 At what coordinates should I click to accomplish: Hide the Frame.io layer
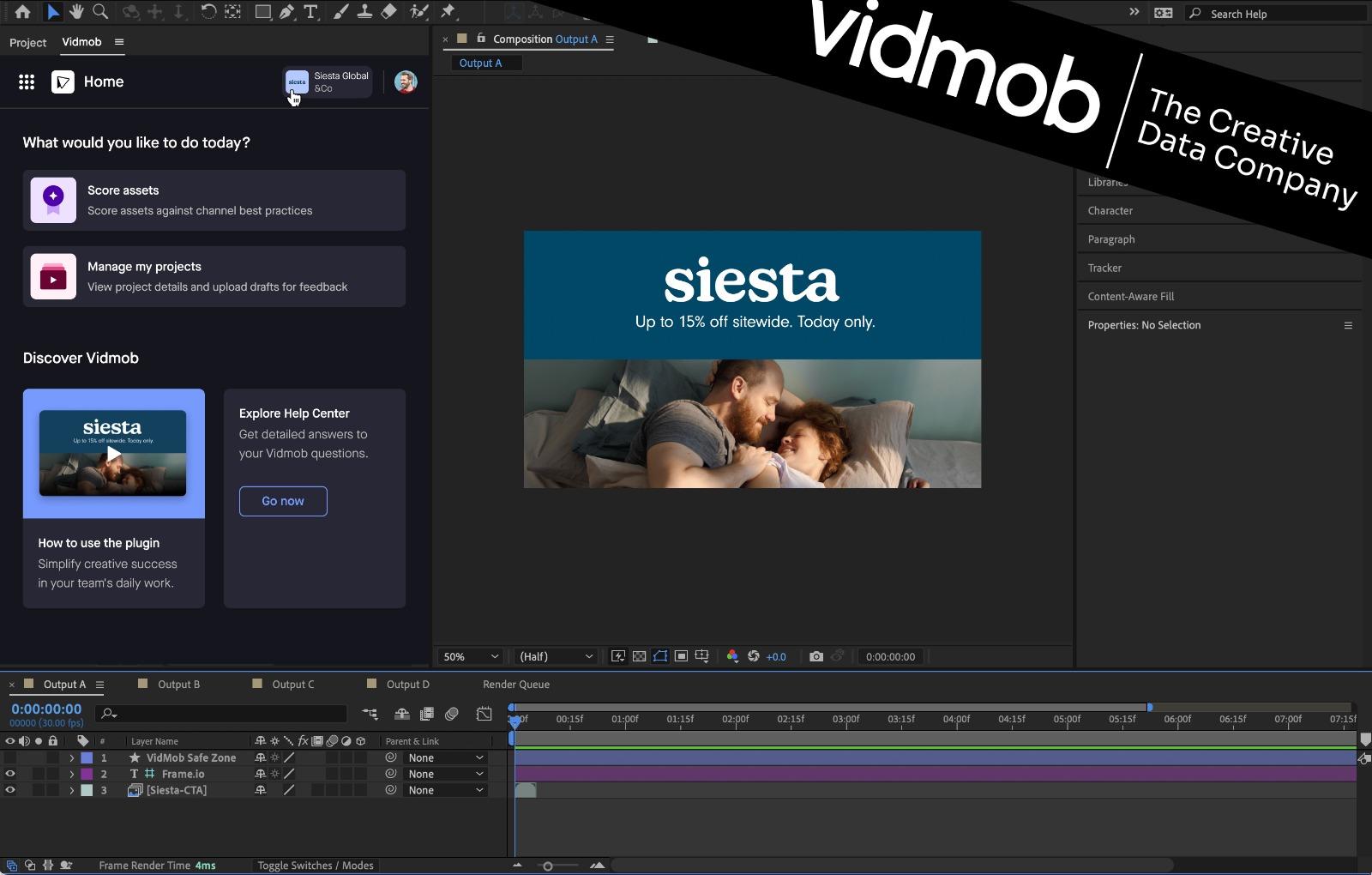(x=10, y=774)
